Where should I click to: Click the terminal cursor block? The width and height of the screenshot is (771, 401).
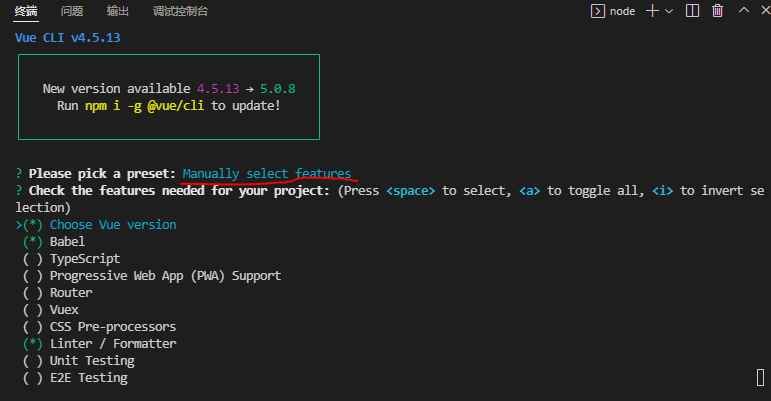(760, 377)
